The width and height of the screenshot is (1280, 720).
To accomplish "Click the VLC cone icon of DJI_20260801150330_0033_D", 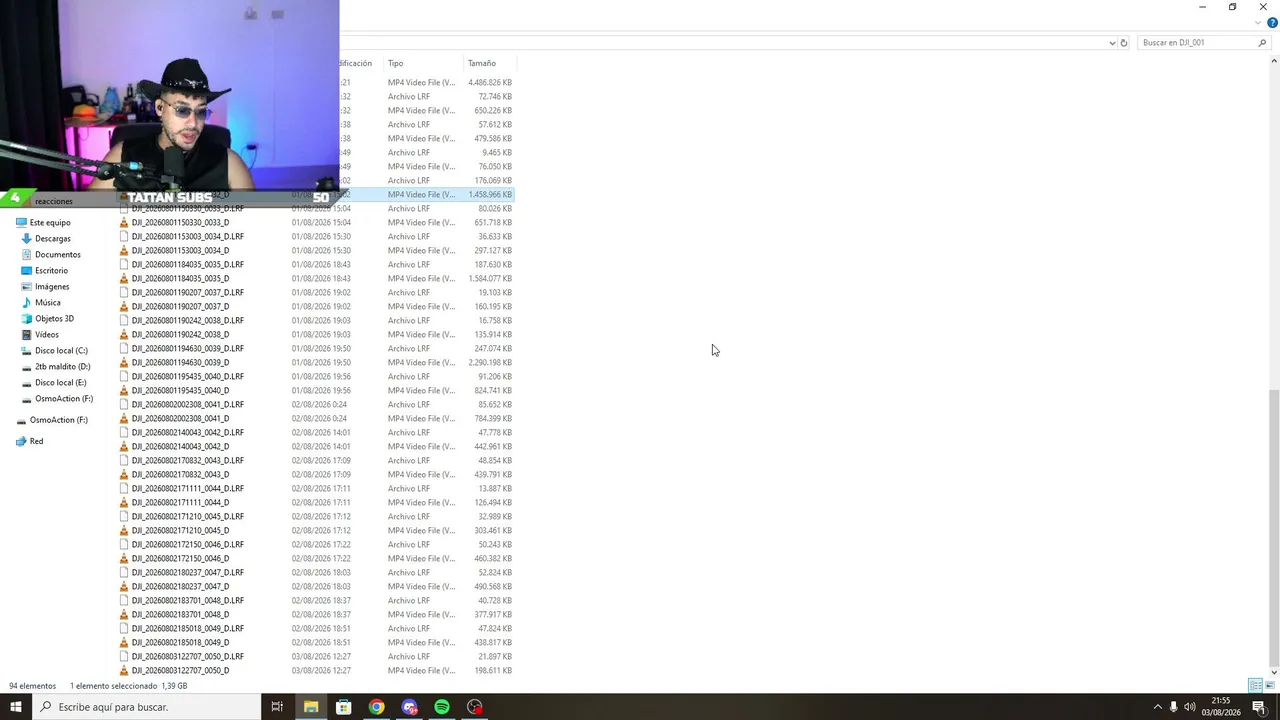I will [124, 223].
